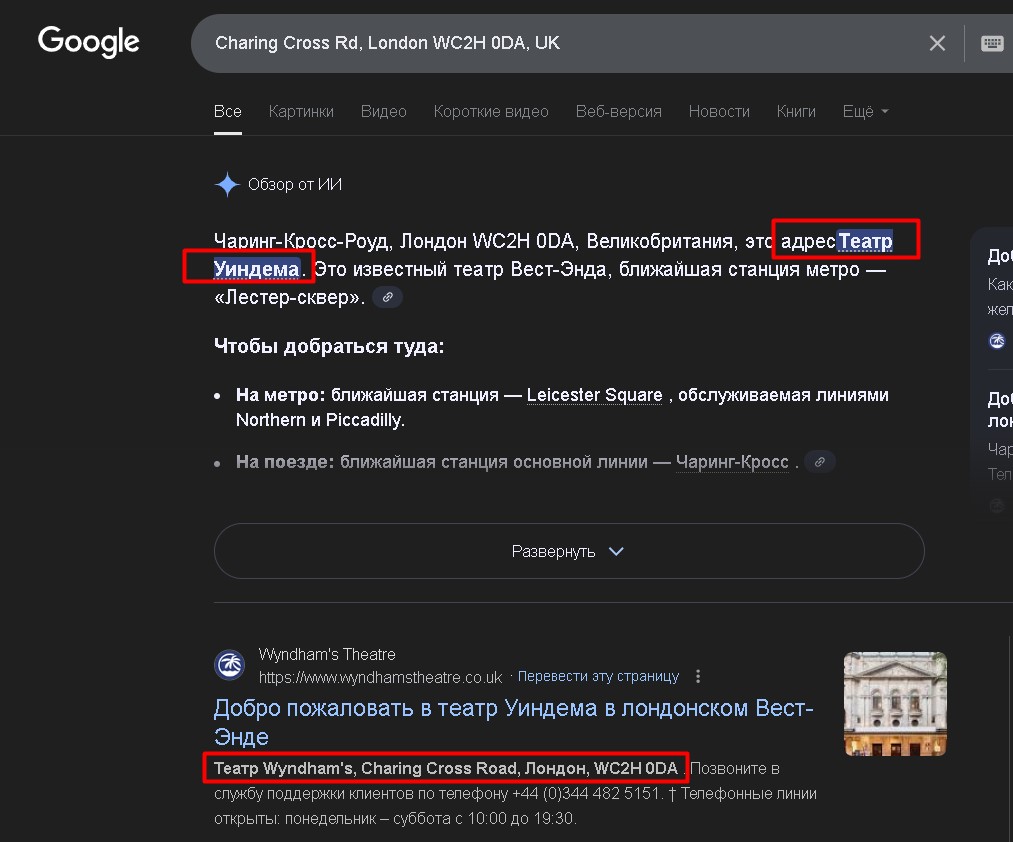Click the palm favicon in side panel

(997, 341)
